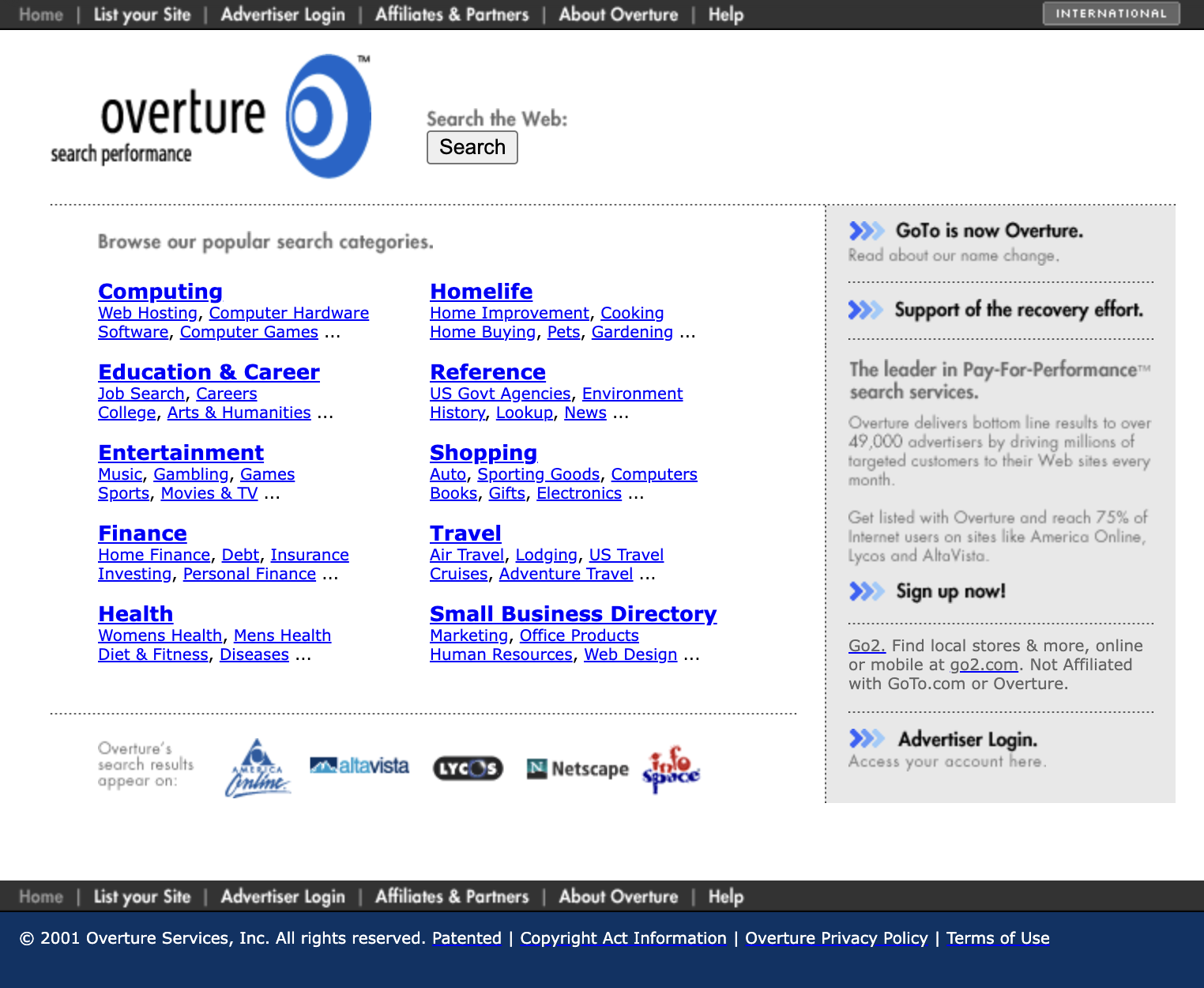
Task: Open the Sporting Goods link
Action: click(539, 474)
